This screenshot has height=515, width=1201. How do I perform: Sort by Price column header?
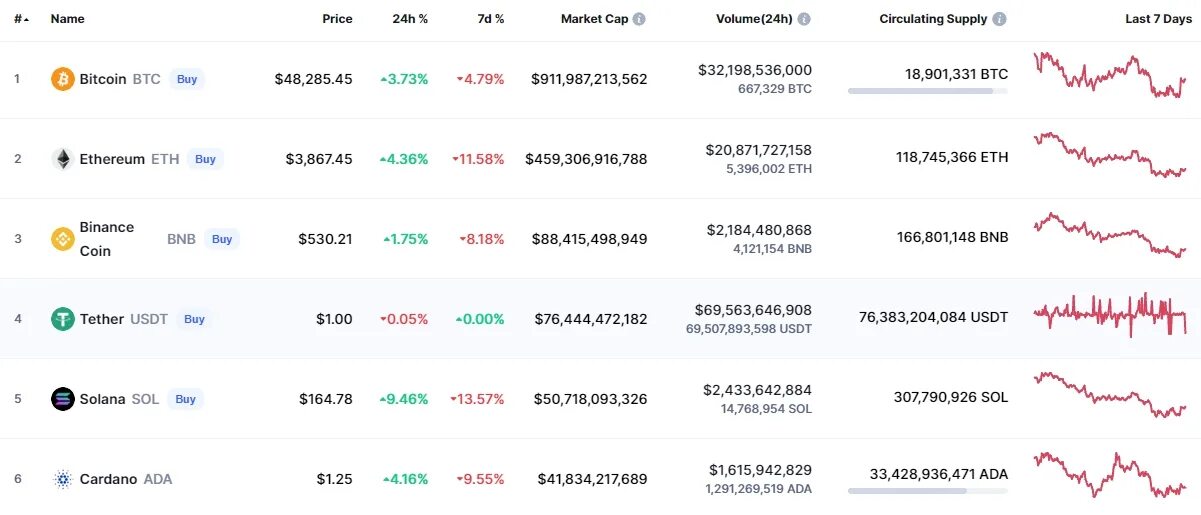(337, 19)
